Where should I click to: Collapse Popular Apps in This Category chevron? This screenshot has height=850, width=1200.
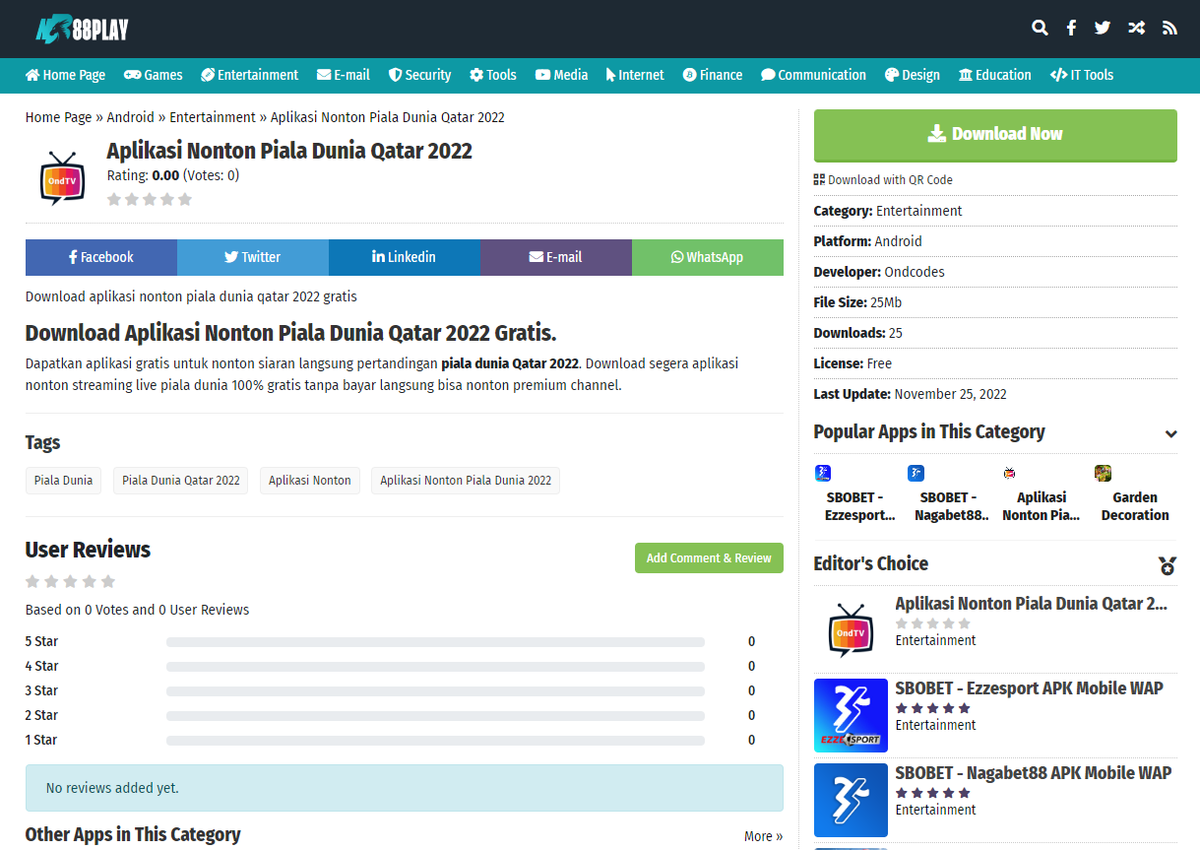tap(1171, 434)
